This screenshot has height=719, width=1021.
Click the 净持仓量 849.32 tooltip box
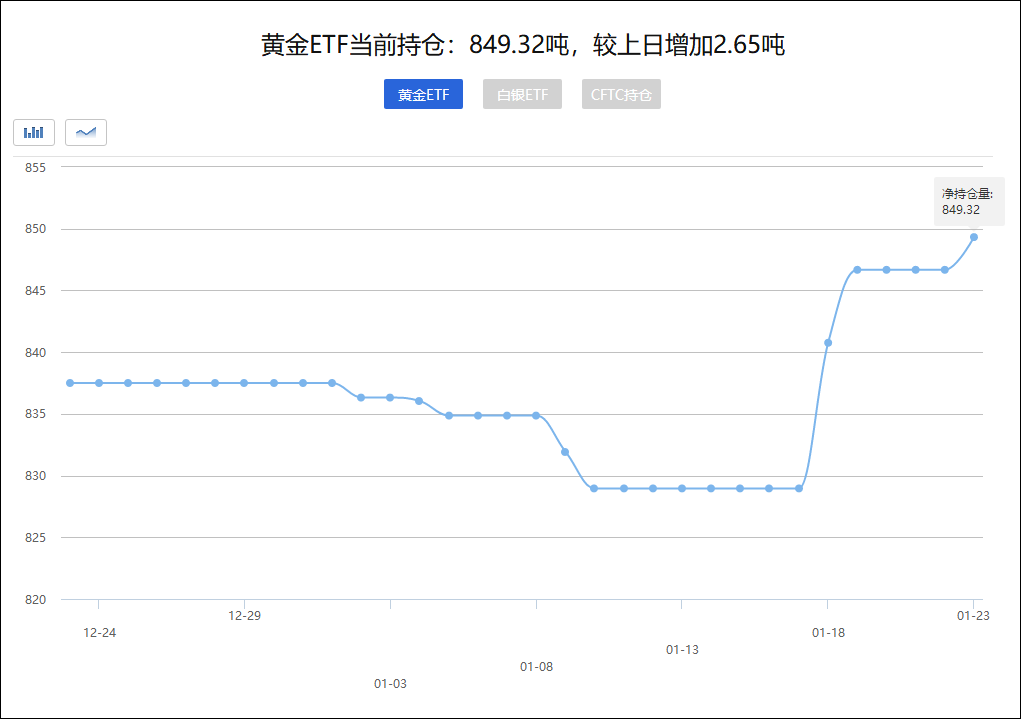click(968, 202)
